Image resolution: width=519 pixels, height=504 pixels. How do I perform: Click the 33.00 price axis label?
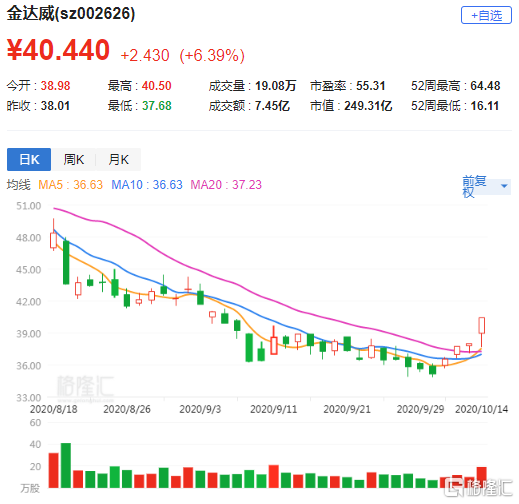click(29, 398)
